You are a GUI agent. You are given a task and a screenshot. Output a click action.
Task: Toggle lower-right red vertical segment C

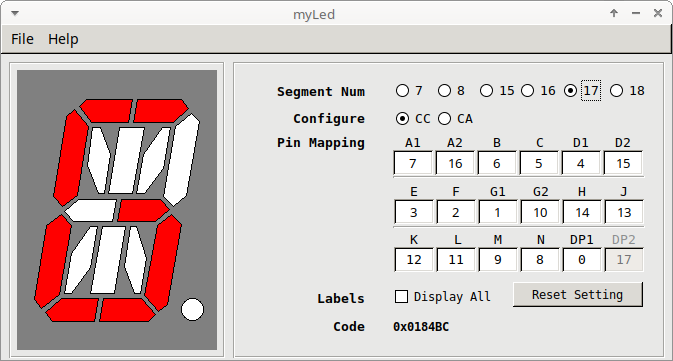(x=163, y=263)
